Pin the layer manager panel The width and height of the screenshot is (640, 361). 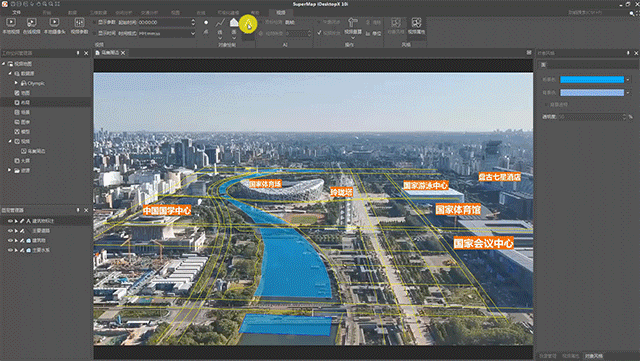coord(78,210)
